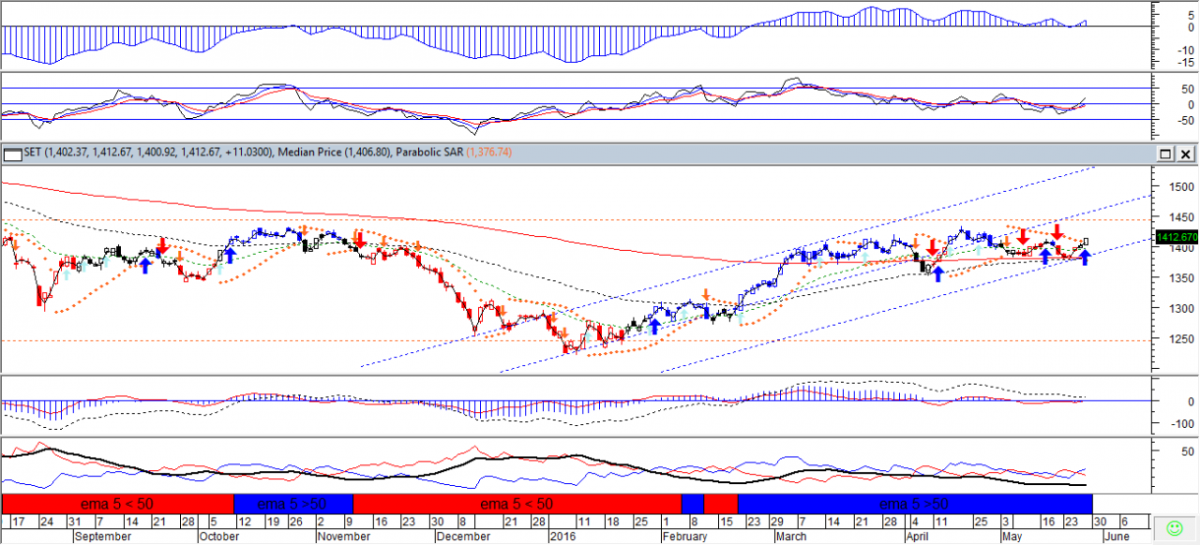Viewport: 1200px width, 545px height.
Task: Select the blue buy arrow in early February
Action: click(x=655, y=325)
